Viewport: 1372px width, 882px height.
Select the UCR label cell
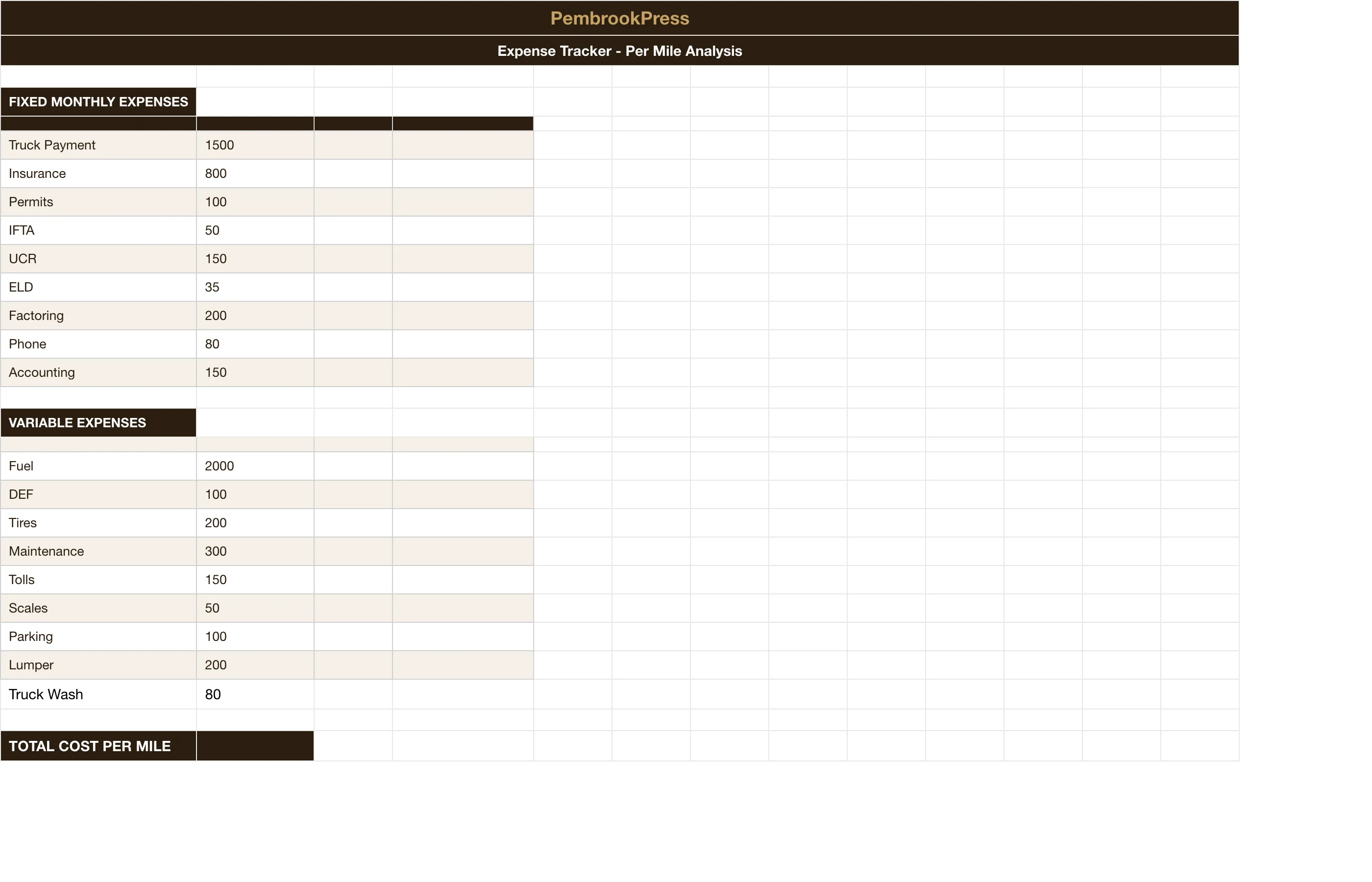click(x=98, y=259)
